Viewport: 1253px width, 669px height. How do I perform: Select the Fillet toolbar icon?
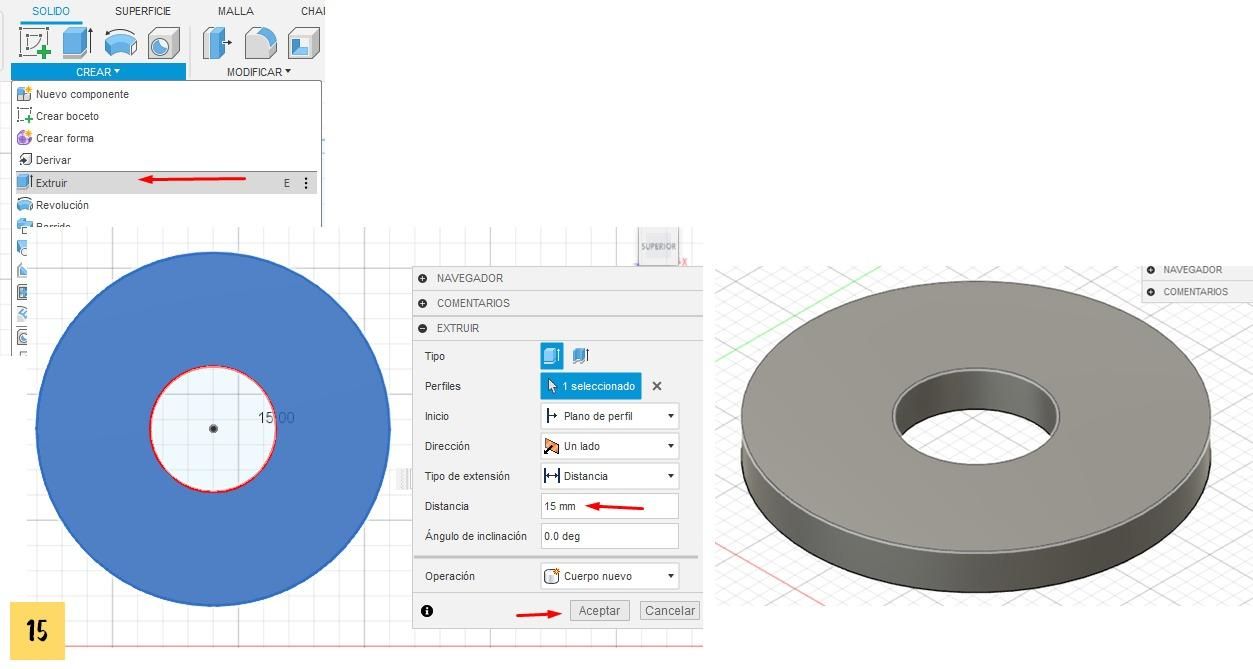point(261,43)
